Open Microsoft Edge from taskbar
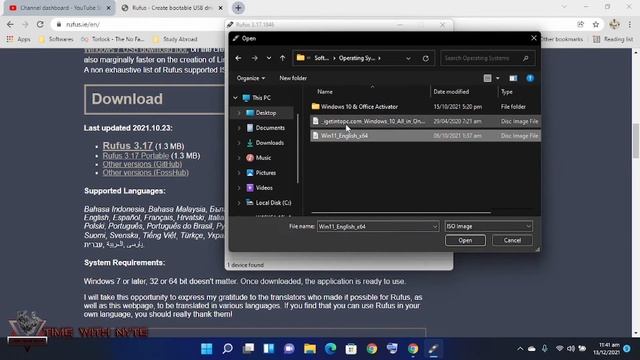The height and width of the screenshot is (360, 640). [x=331, y=349]
